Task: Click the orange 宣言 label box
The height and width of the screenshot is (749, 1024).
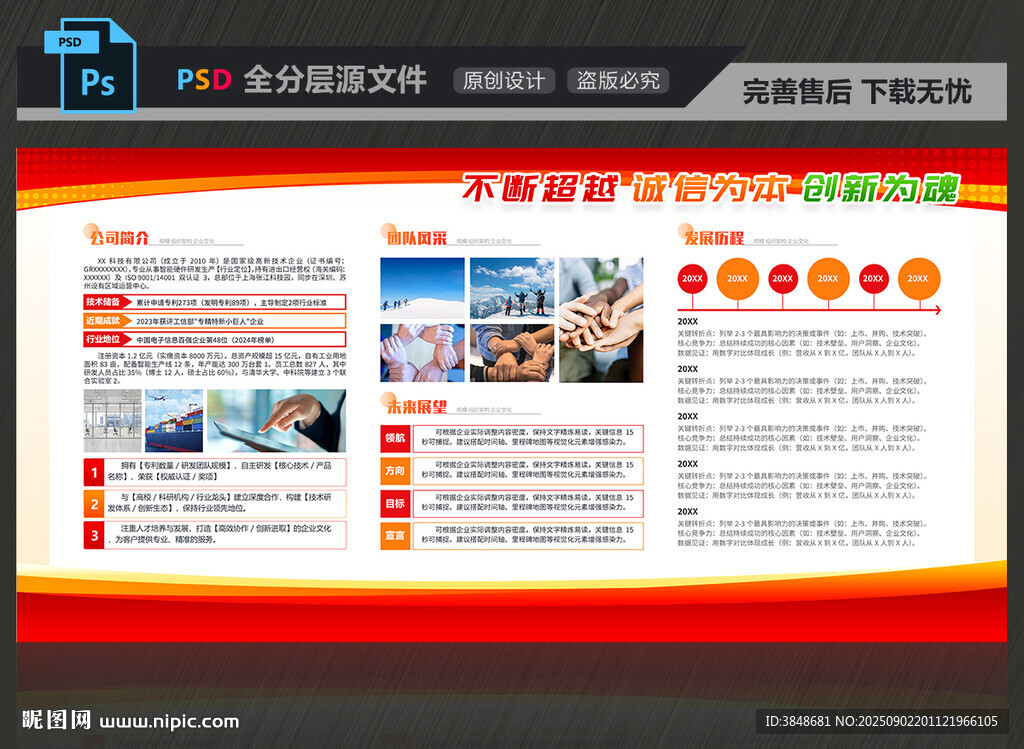Action: tap(395, 535)
